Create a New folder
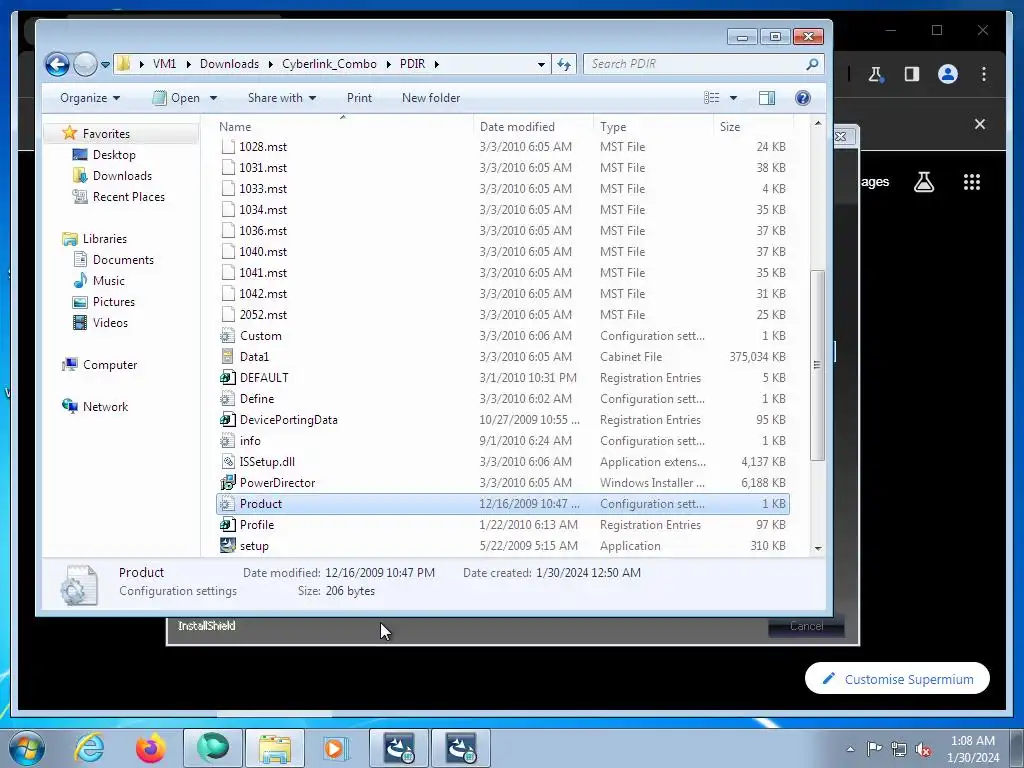 [x=431, y=98]
